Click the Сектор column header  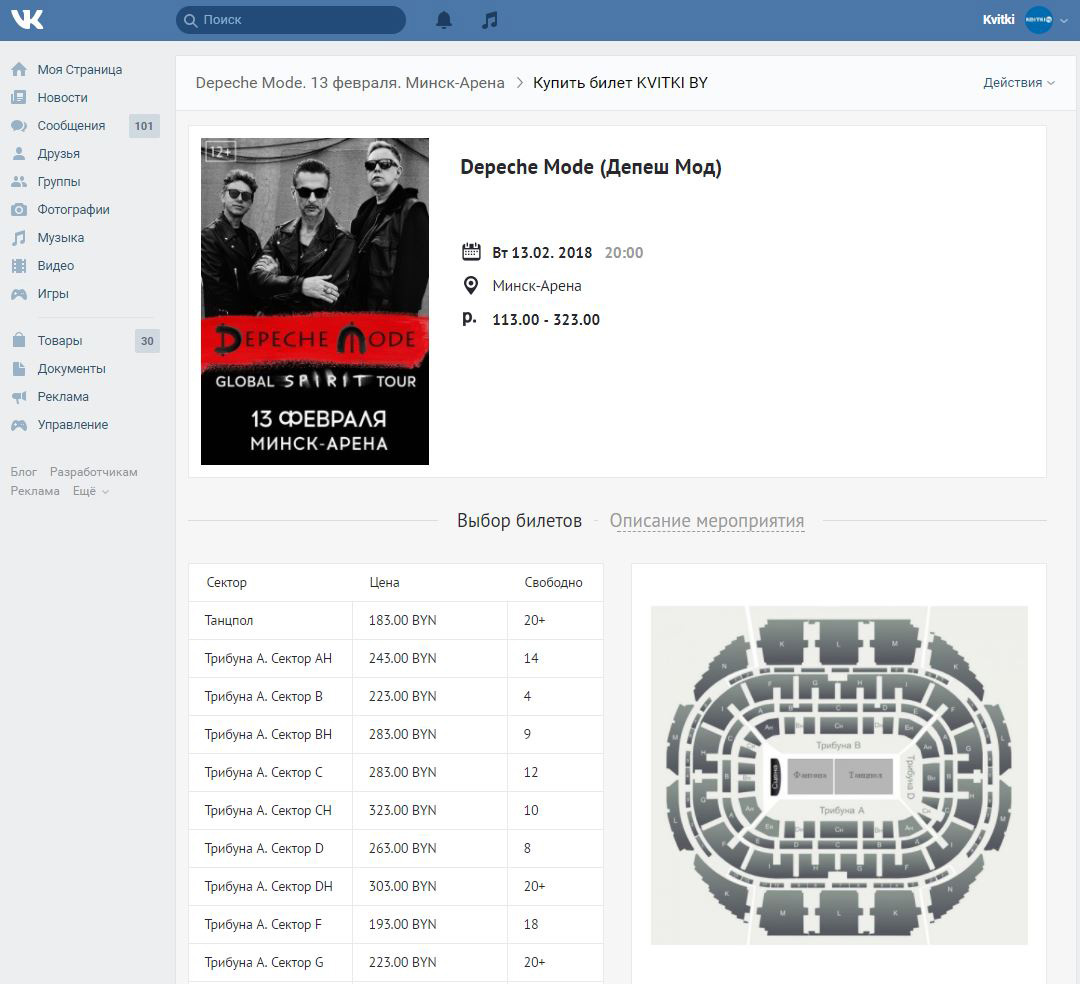(x=227, y=583)
